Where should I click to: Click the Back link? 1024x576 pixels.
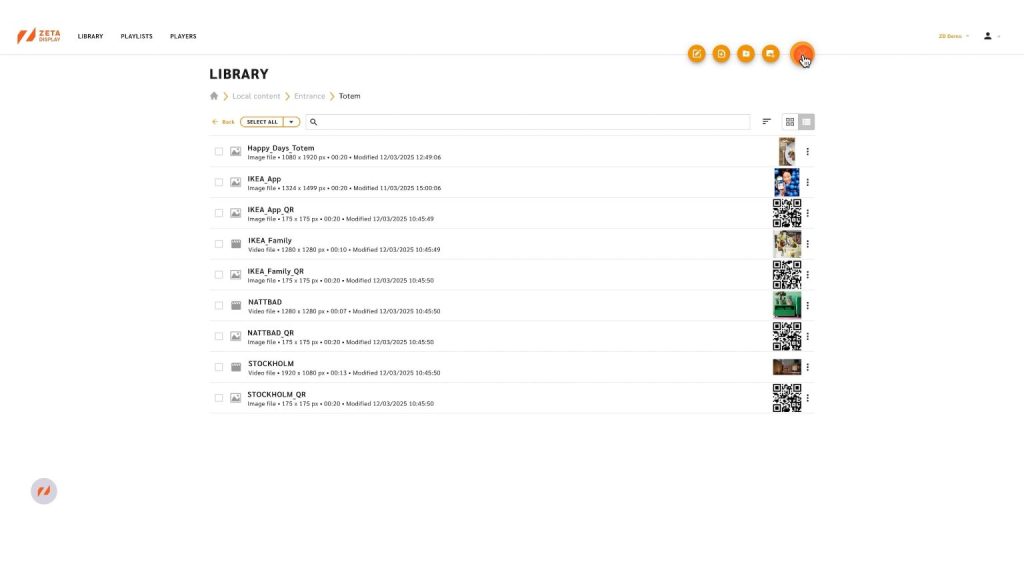[223, 122]
